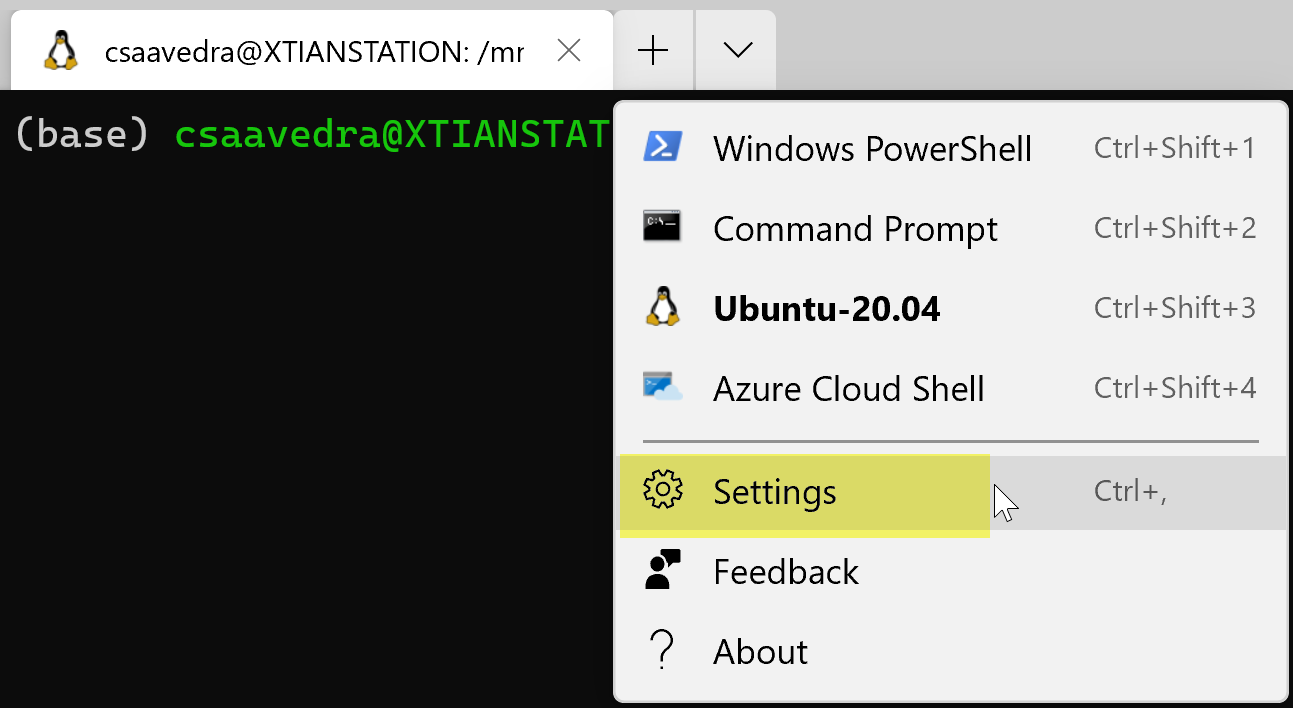The height and width of the screenshot is (708, 1293).
Task: Click the Command Prompt icon
Action: click(x=662, y=227)
